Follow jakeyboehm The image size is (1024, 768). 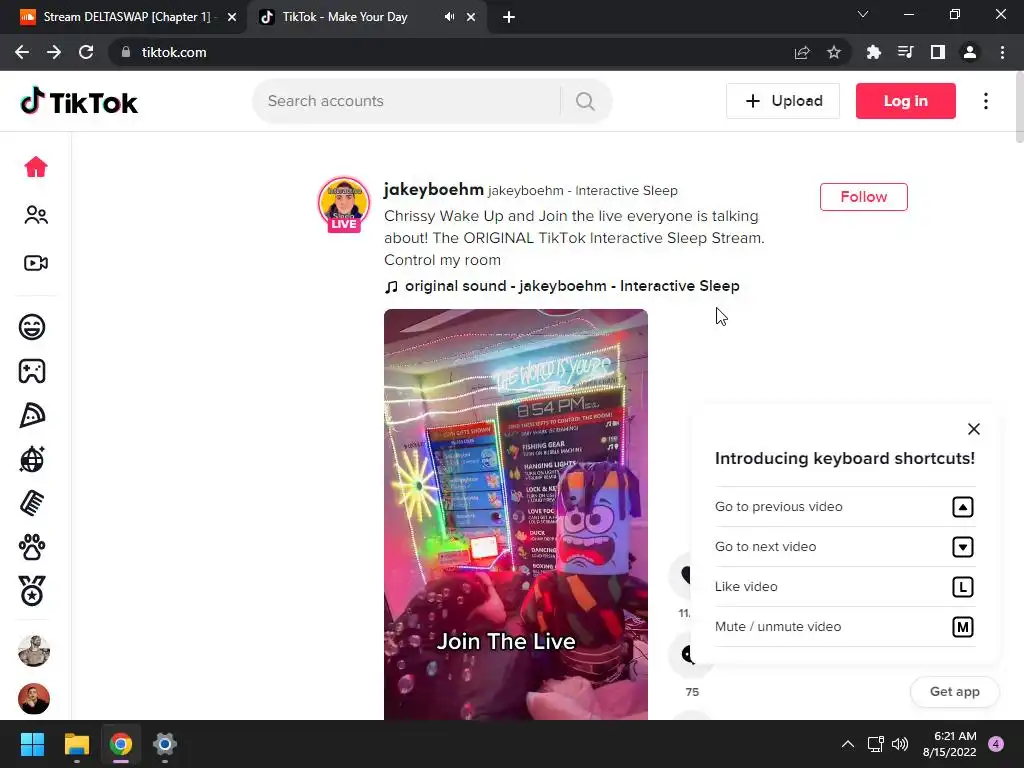[864, 197]
